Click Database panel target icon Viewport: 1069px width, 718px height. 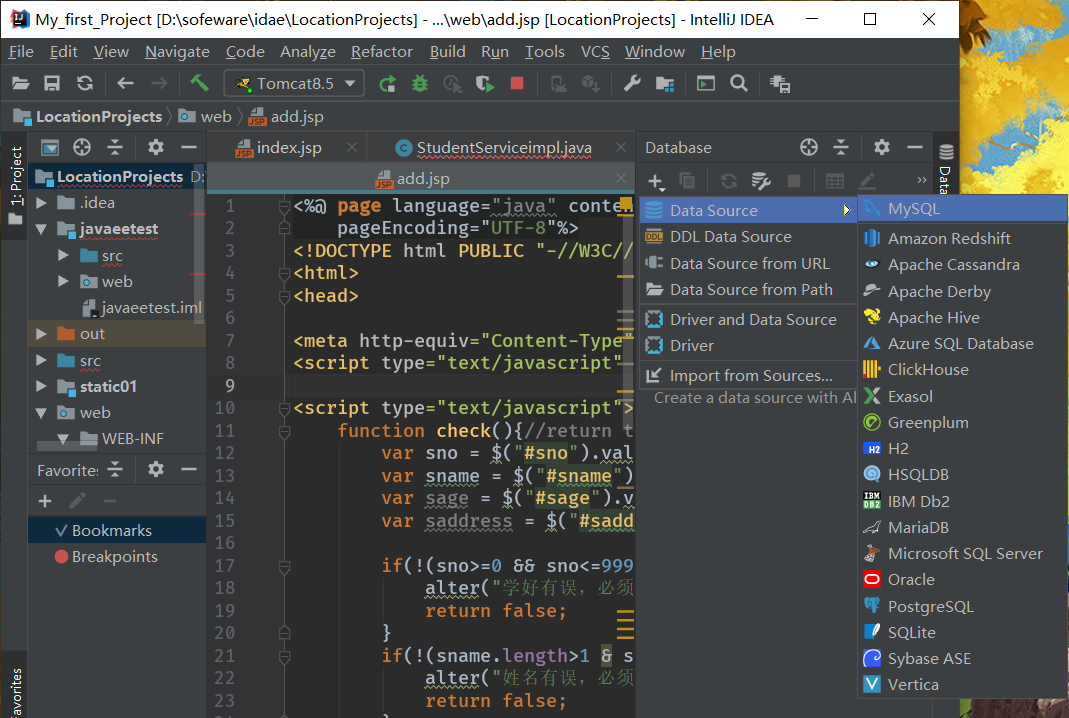pyautogui.click(x=809, y=147)
